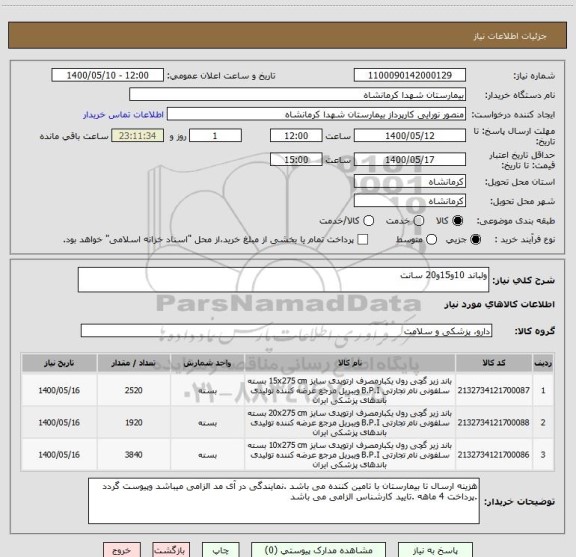Select the متوسط purchase type radio
The height and width of the screenshot is (557, 576).
pyautogui.click(x=431, y=240)
